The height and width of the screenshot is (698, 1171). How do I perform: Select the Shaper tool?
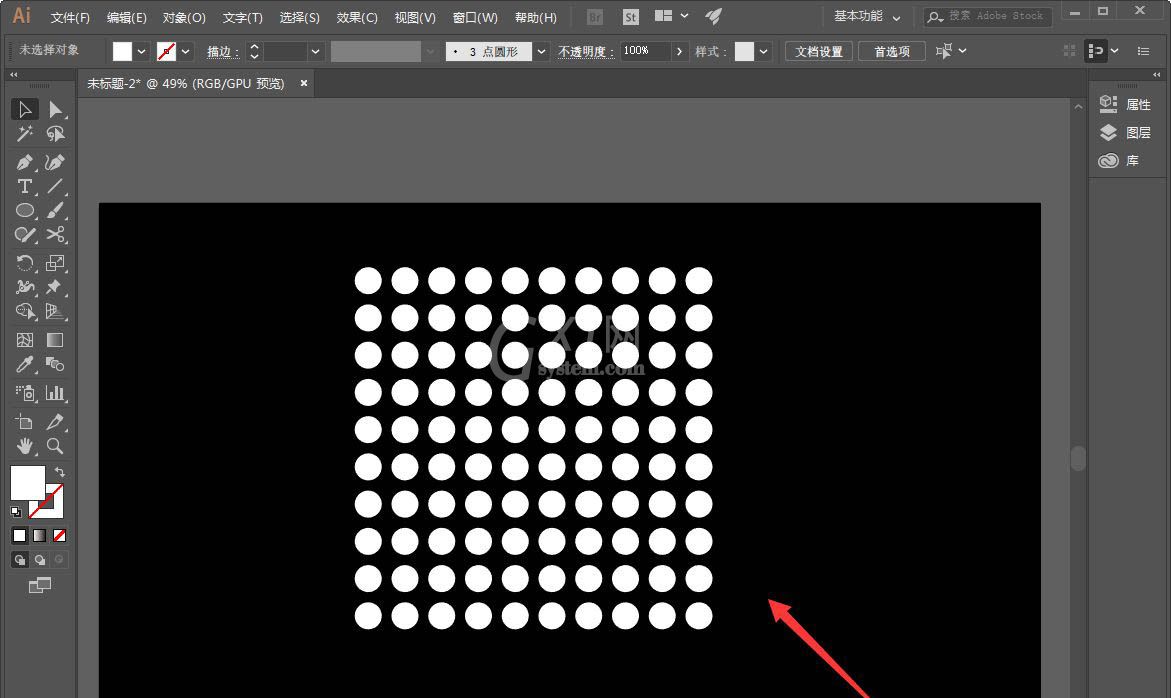tap(25, 234)
